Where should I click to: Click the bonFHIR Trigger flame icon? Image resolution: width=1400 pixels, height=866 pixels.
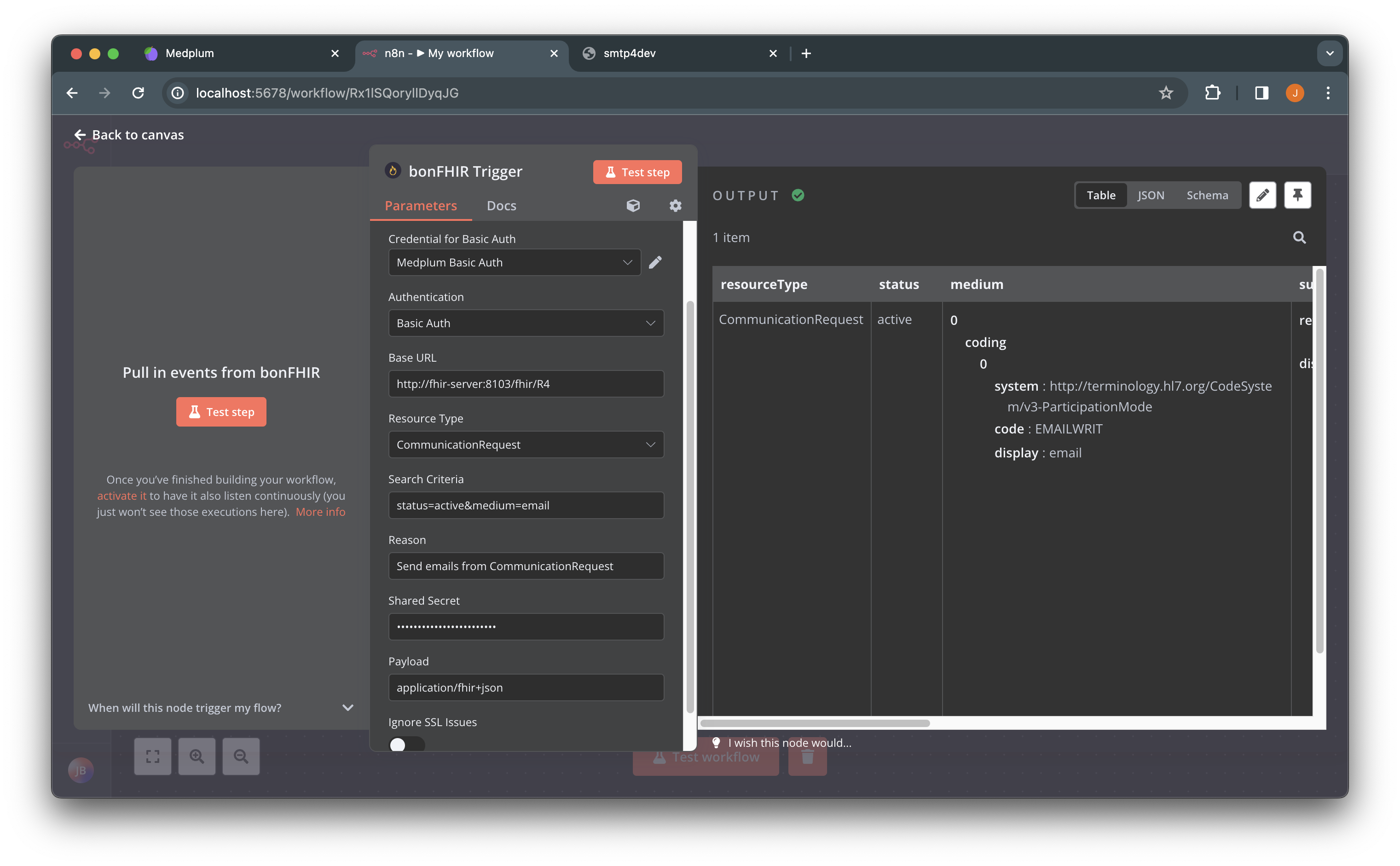pyautogui.click(x=394, y=171)
